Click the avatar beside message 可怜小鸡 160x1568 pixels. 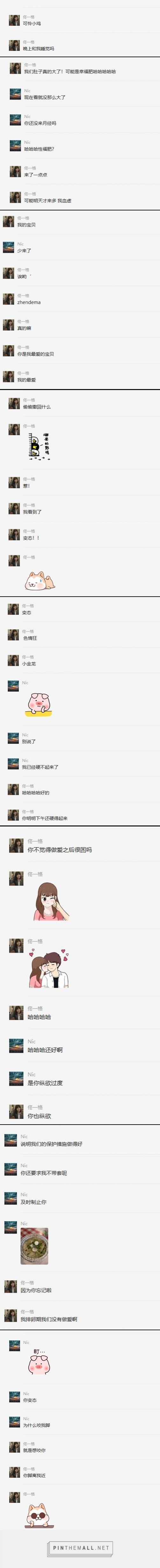(14, 20)
